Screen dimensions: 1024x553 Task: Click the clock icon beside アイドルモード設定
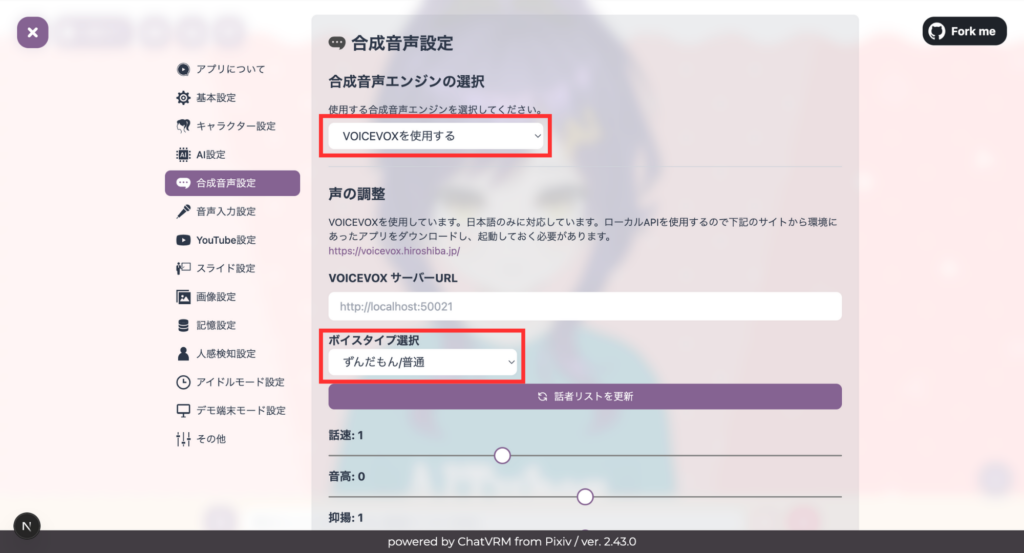[x=183, y=382]
